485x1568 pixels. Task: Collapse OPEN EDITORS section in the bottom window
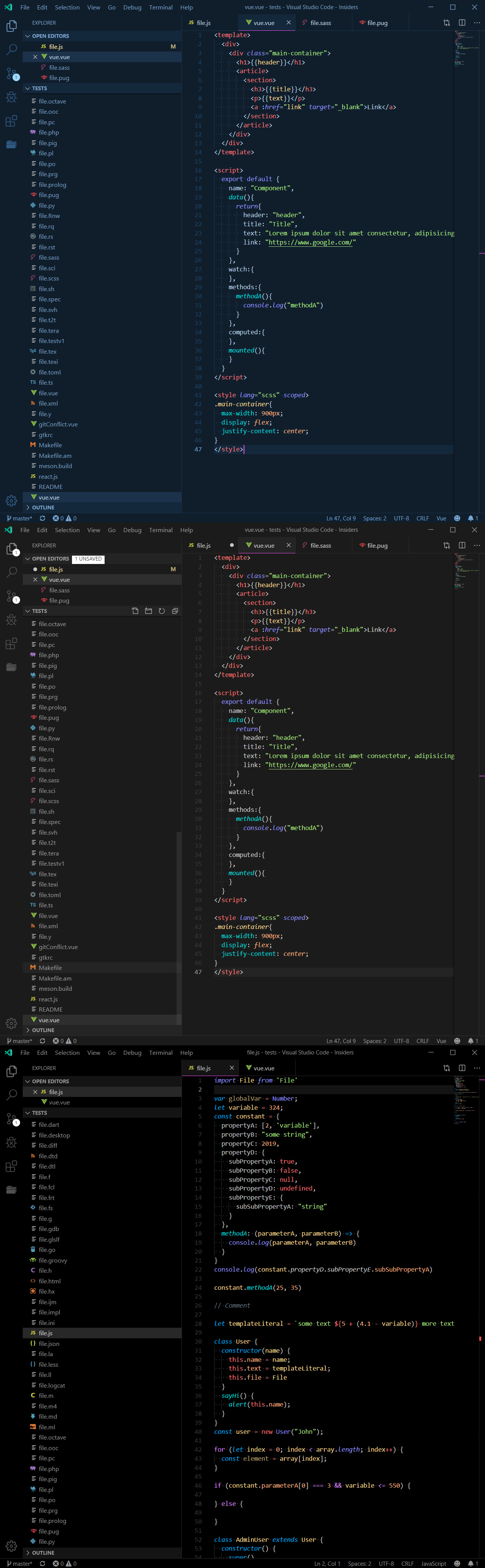[x=102, y=1081]
